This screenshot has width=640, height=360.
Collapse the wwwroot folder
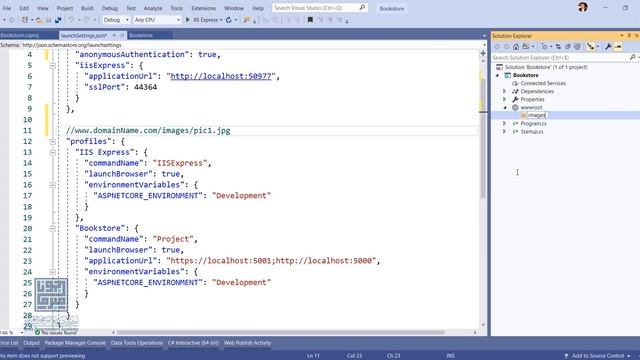coord(504,108)
